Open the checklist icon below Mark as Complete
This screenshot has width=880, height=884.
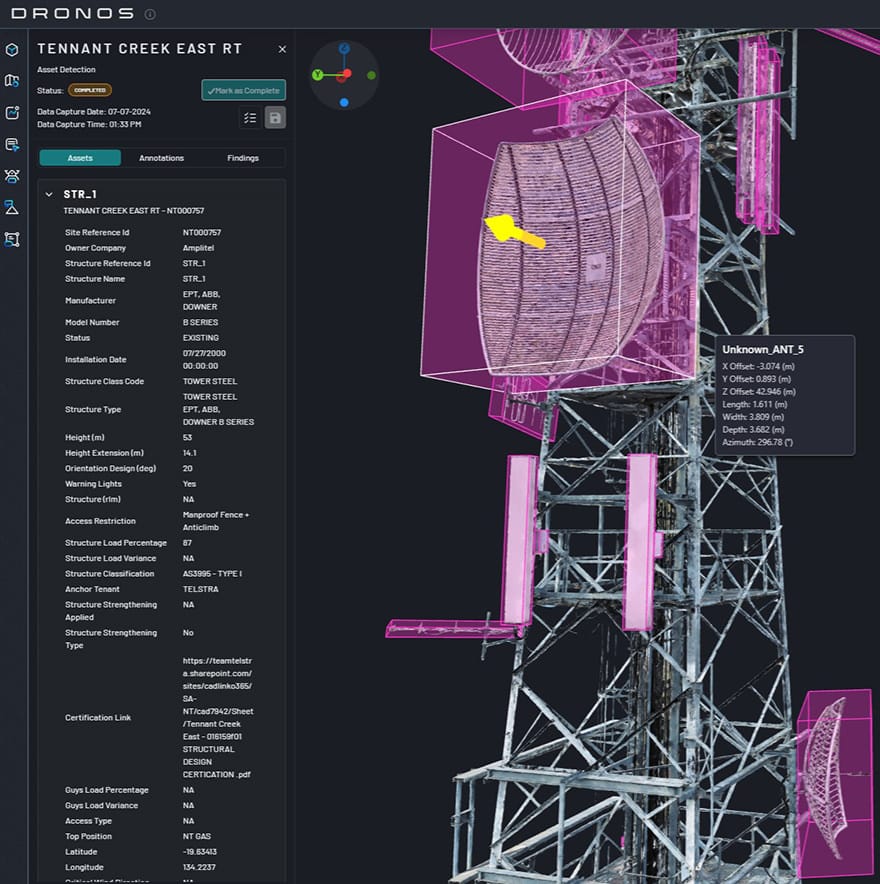250,118
